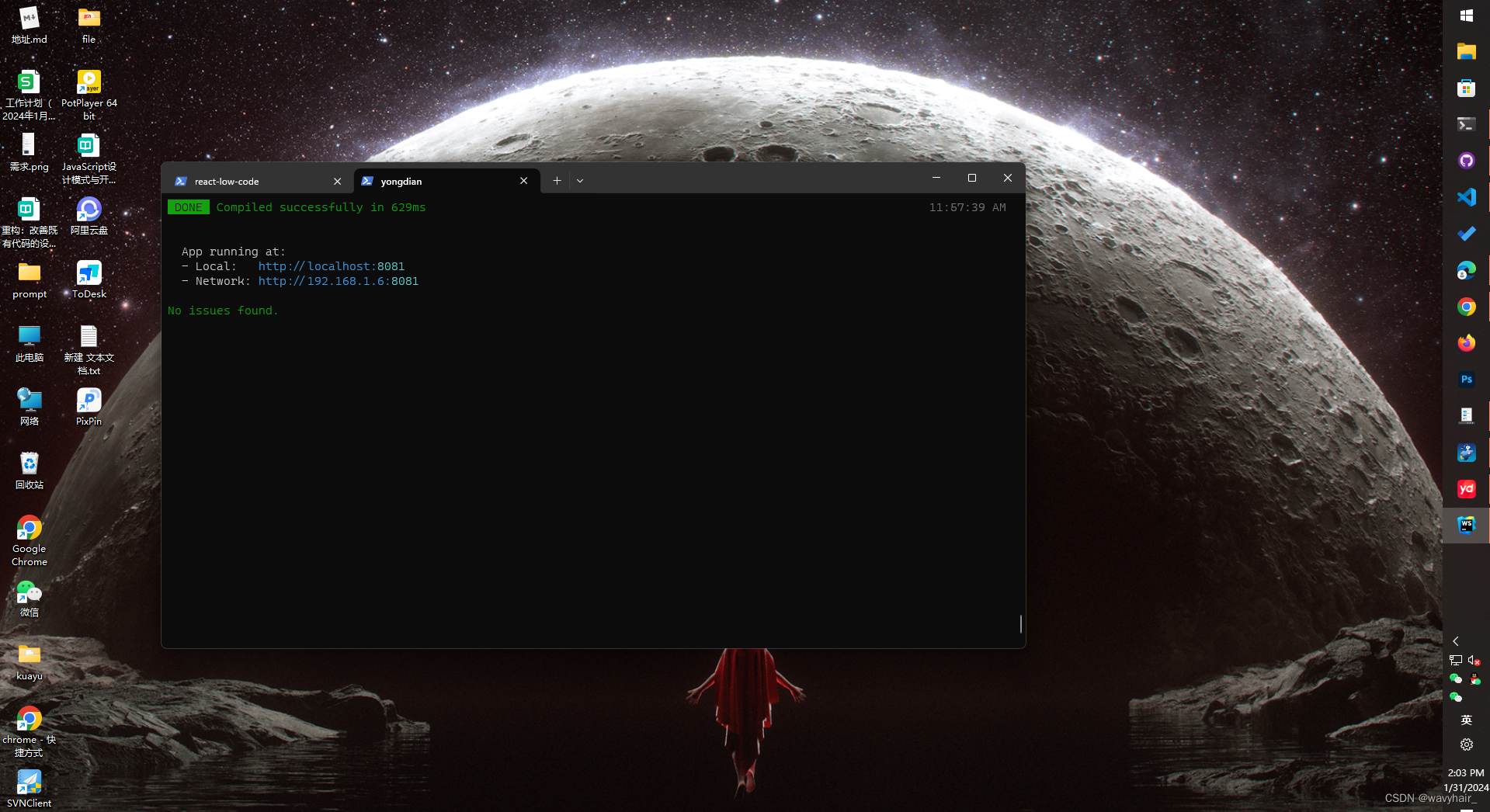1490x812 pixels.
Task: Open the tray settings gear icon
Action: [1466, 744]
